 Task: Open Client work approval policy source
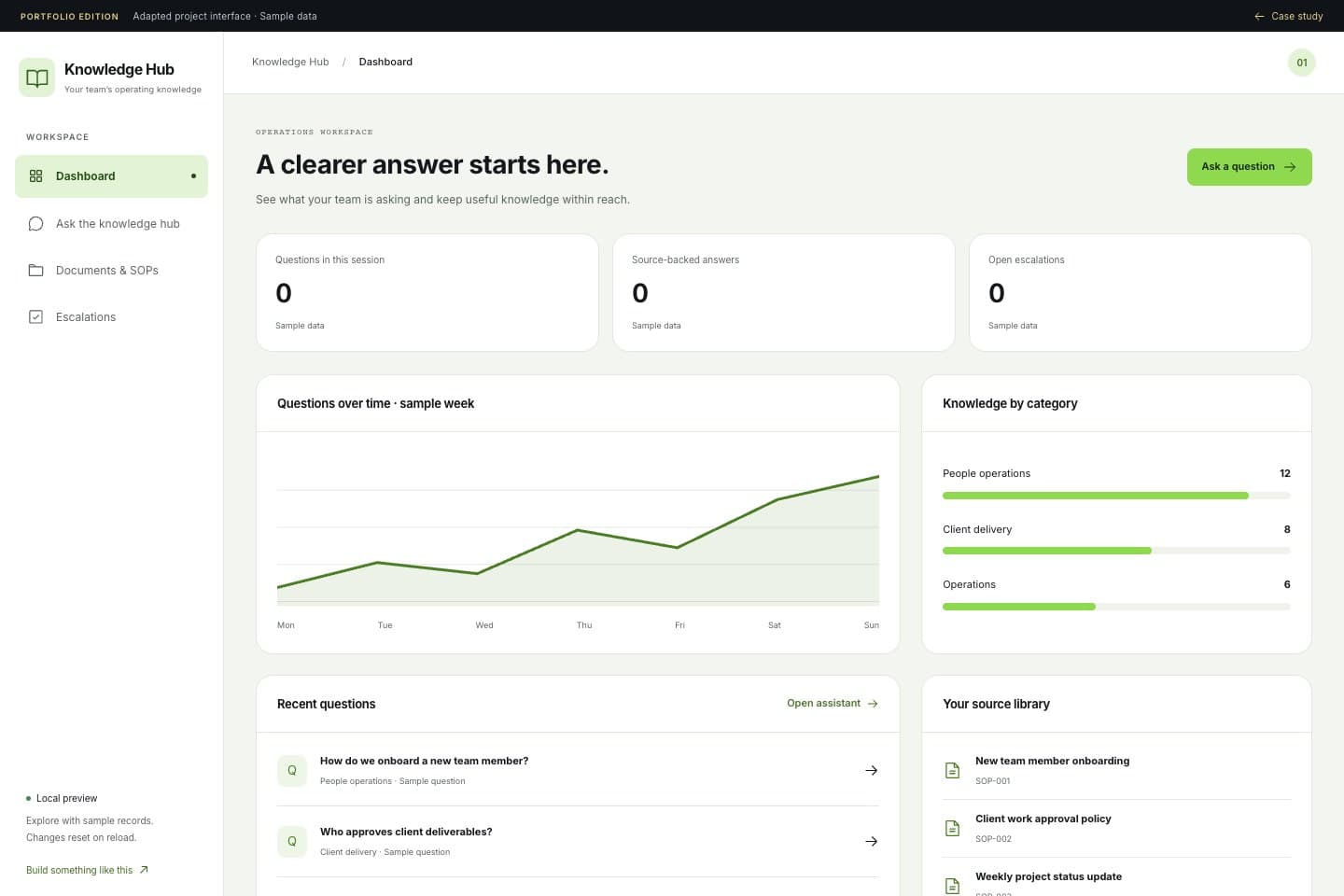1116,829
